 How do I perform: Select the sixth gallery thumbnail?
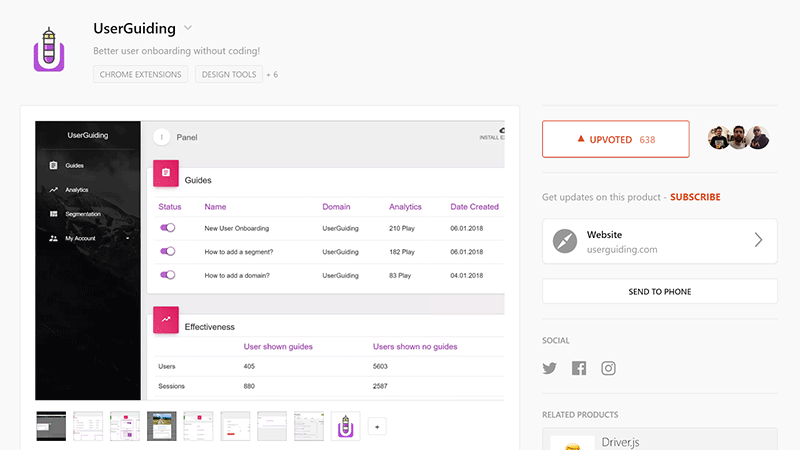pos(235,426)
